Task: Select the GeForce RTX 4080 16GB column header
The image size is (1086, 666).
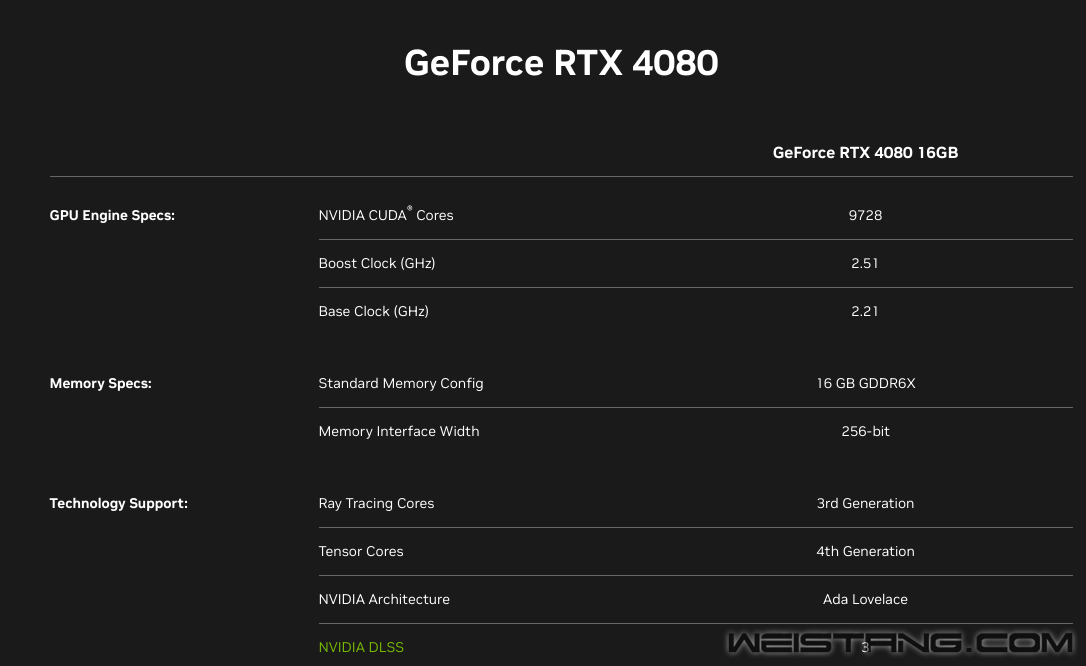Action: click(x=865, y=153)
